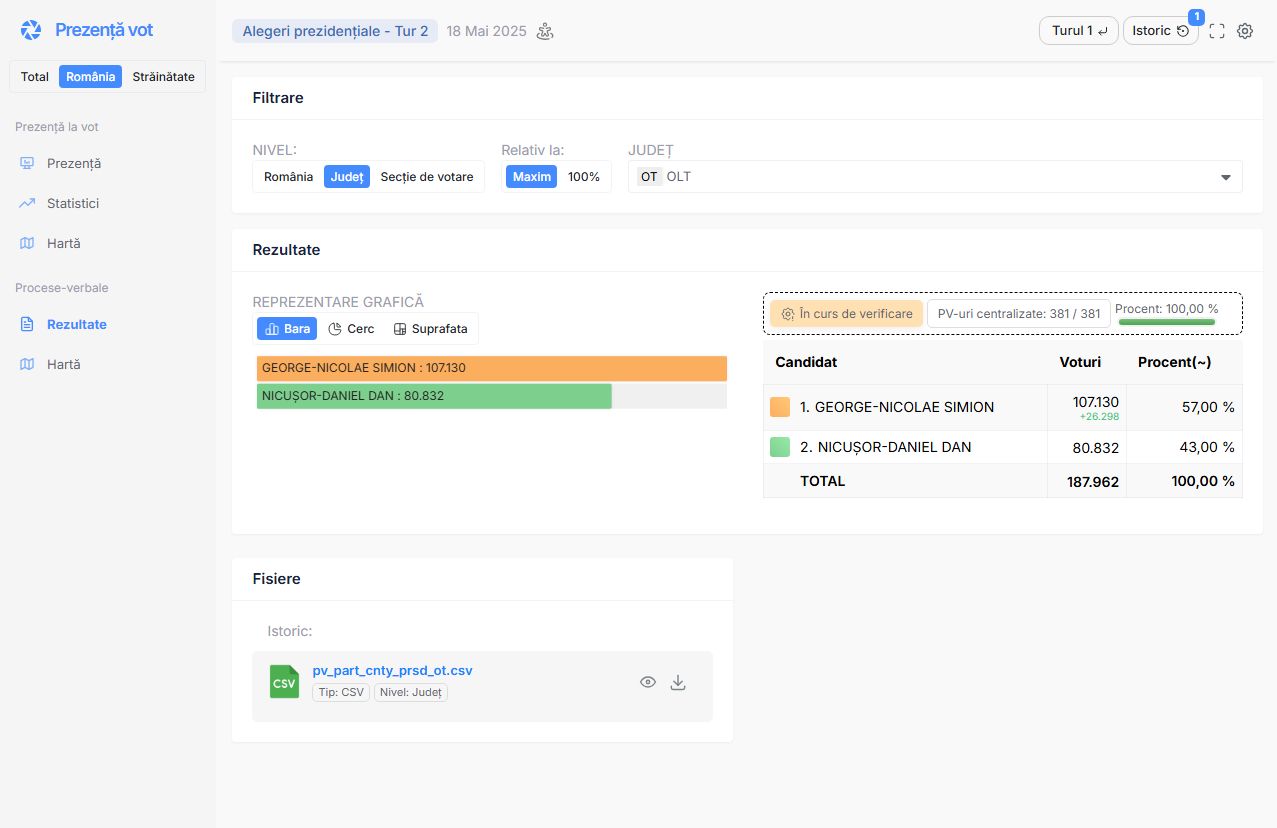Select the Total scope tab
Image resolution: width=1277 pixels, height=828 pixels.
click(35, 77)
